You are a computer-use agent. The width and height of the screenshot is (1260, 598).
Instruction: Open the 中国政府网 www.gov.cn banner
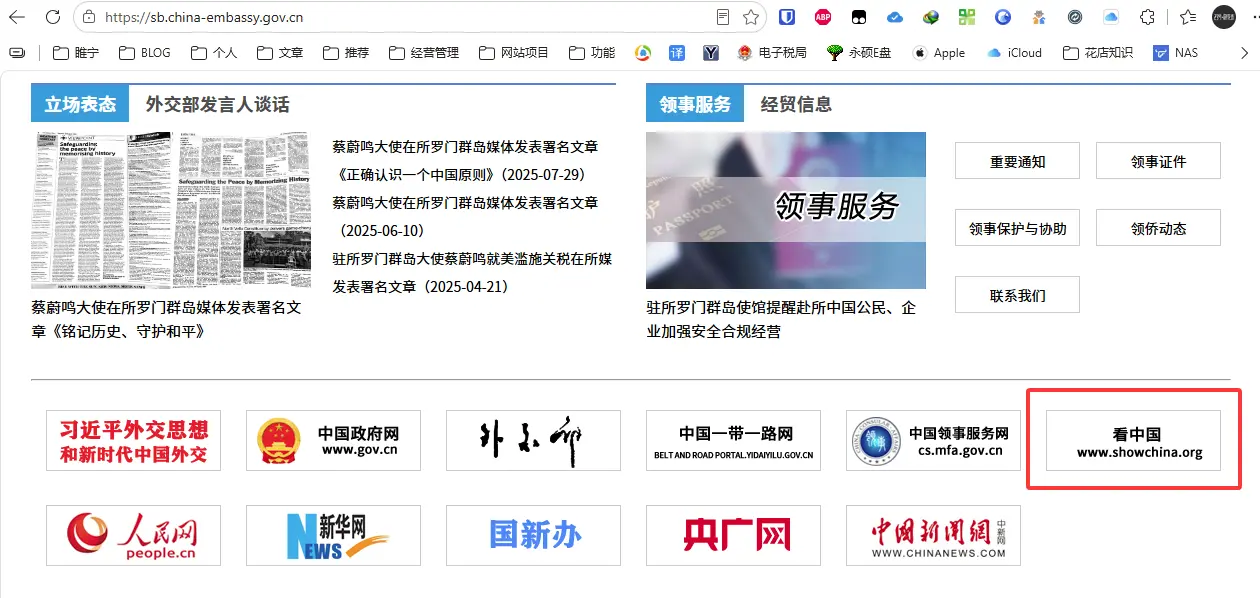point(333,440)
